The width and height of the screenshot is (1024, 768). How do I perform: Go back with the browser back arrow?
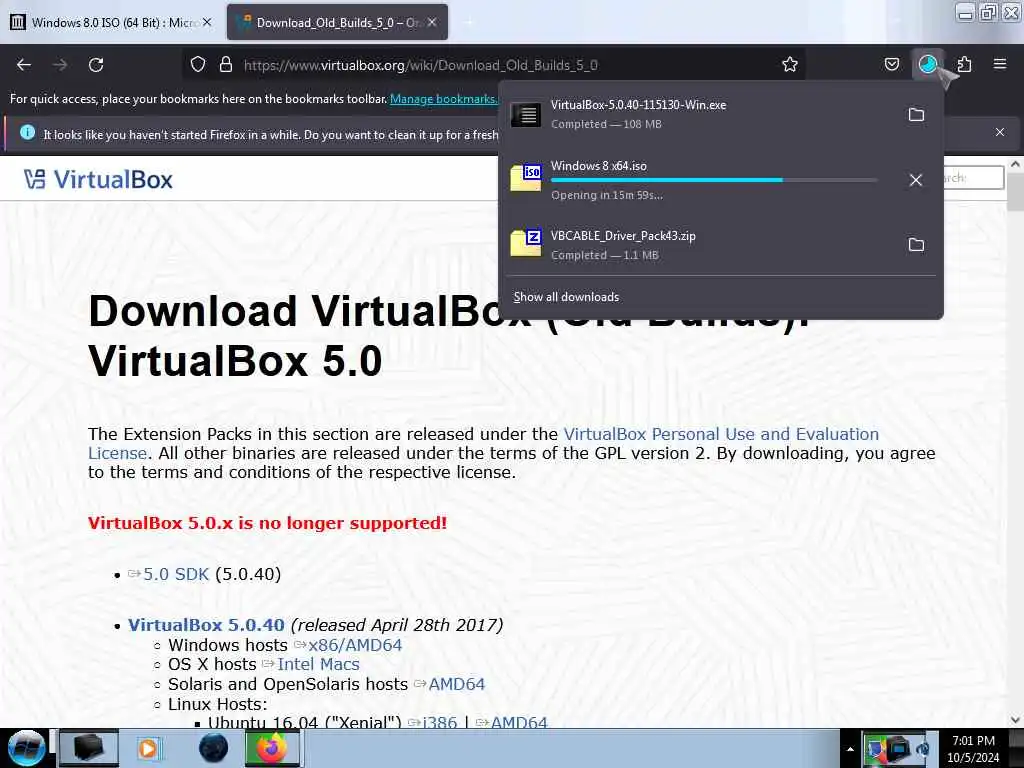(24, 65)
